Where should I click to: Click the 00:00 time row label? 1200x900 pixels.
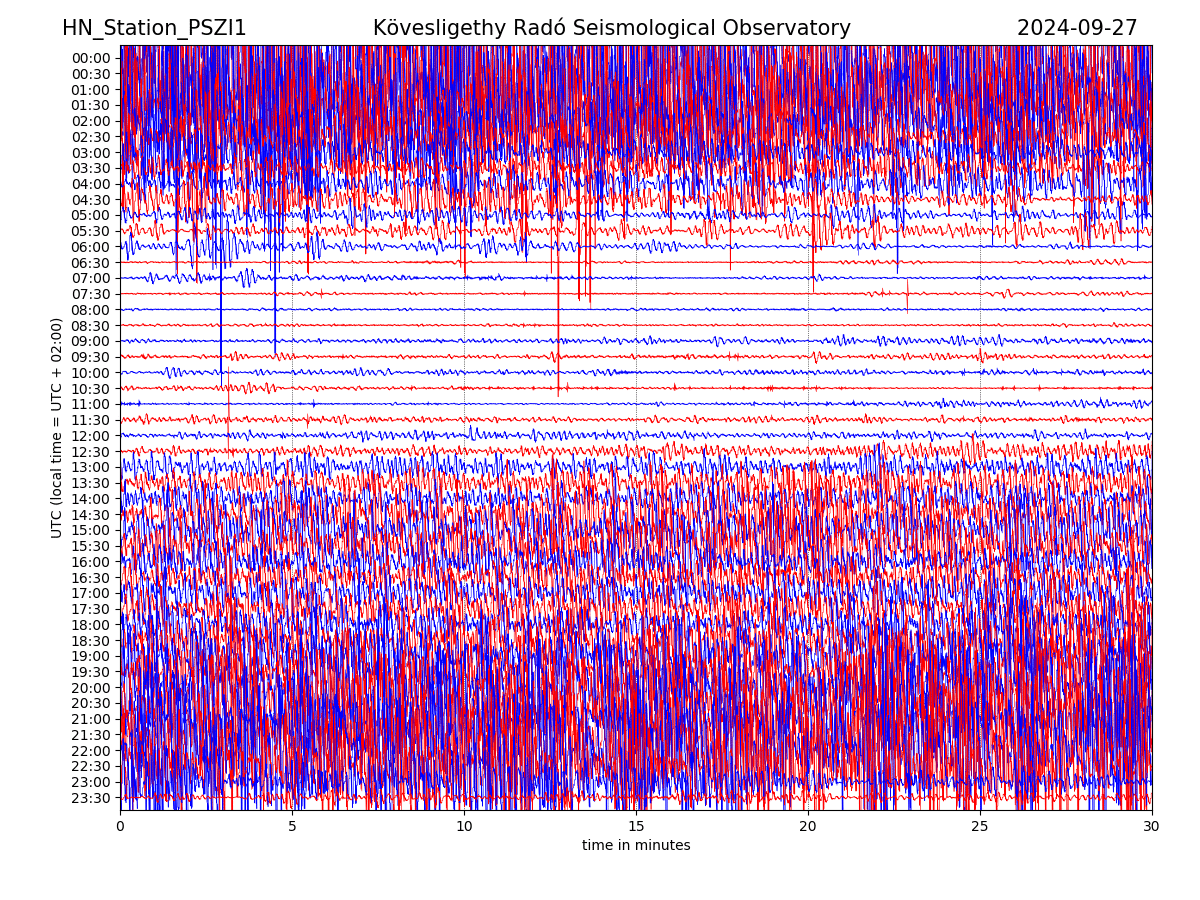[91, 58]
